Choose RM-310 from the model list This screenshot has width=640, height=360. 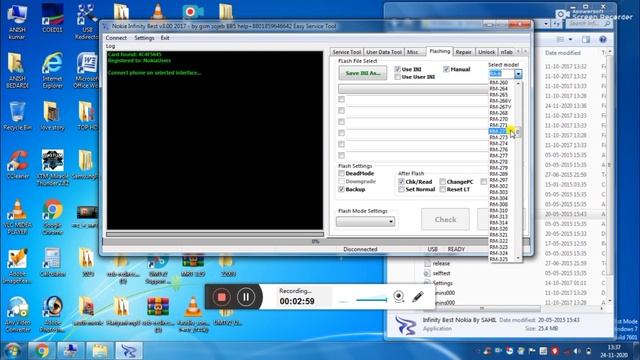click(499, 210)
